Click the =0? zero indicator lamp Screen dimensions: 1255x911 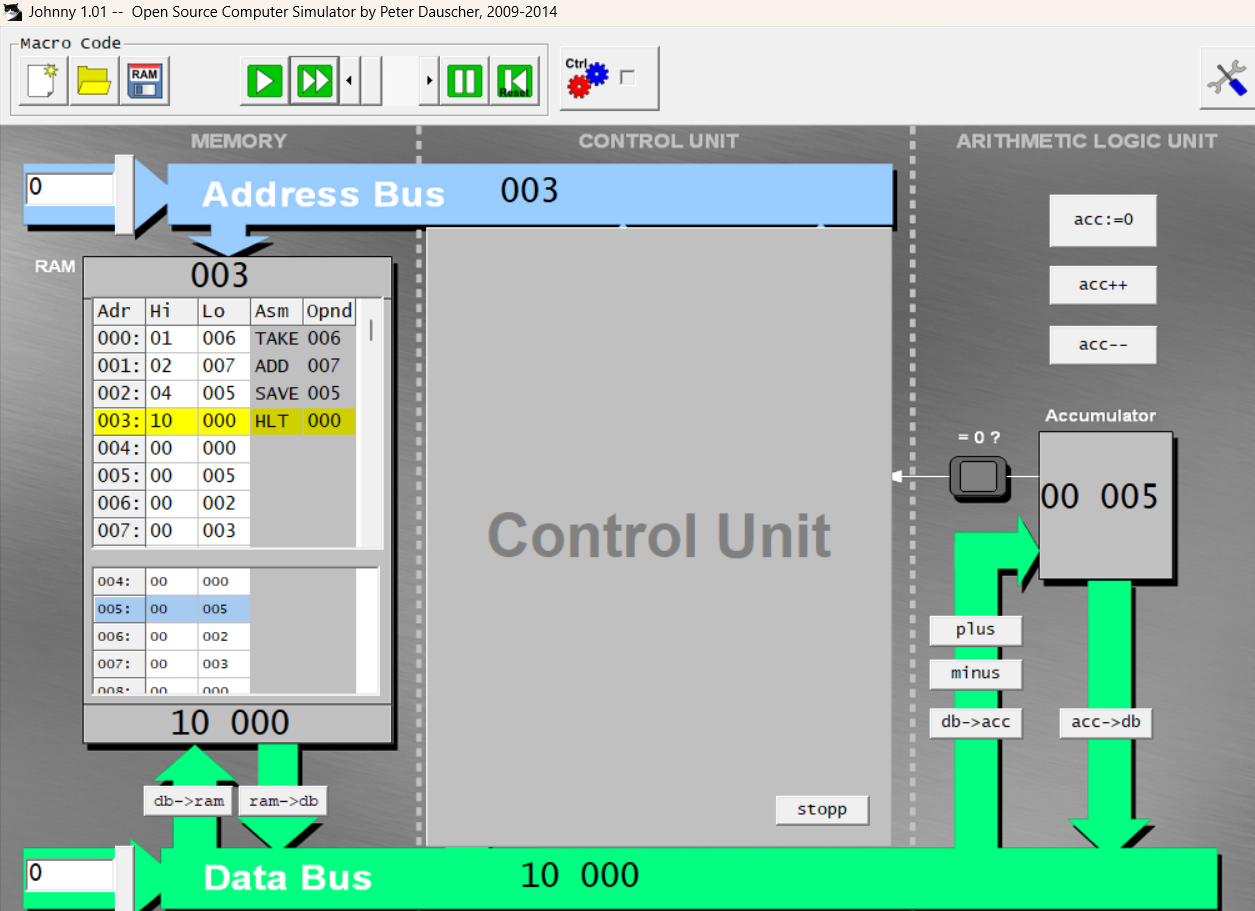[978, 477]
